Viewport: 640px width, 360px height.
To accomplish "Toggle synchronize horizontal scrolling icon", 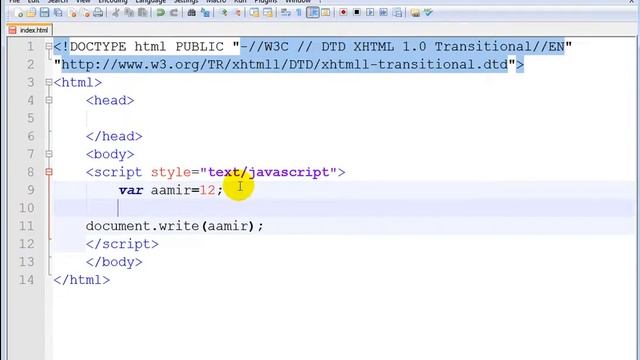I will tap(268, 13).
